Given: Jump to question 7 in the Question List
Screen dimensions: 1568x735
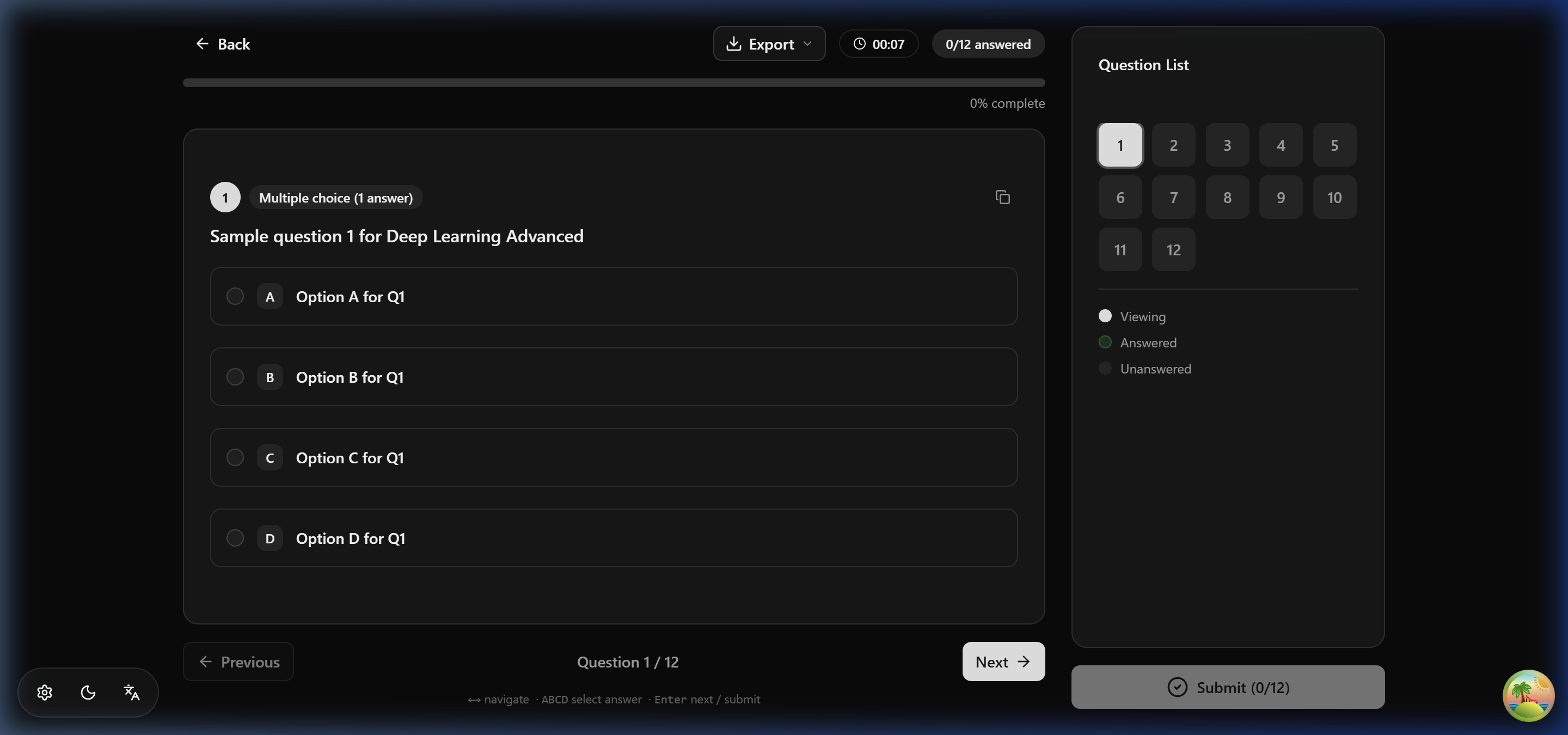Looking at the screenshot, I should [1174, 197].
